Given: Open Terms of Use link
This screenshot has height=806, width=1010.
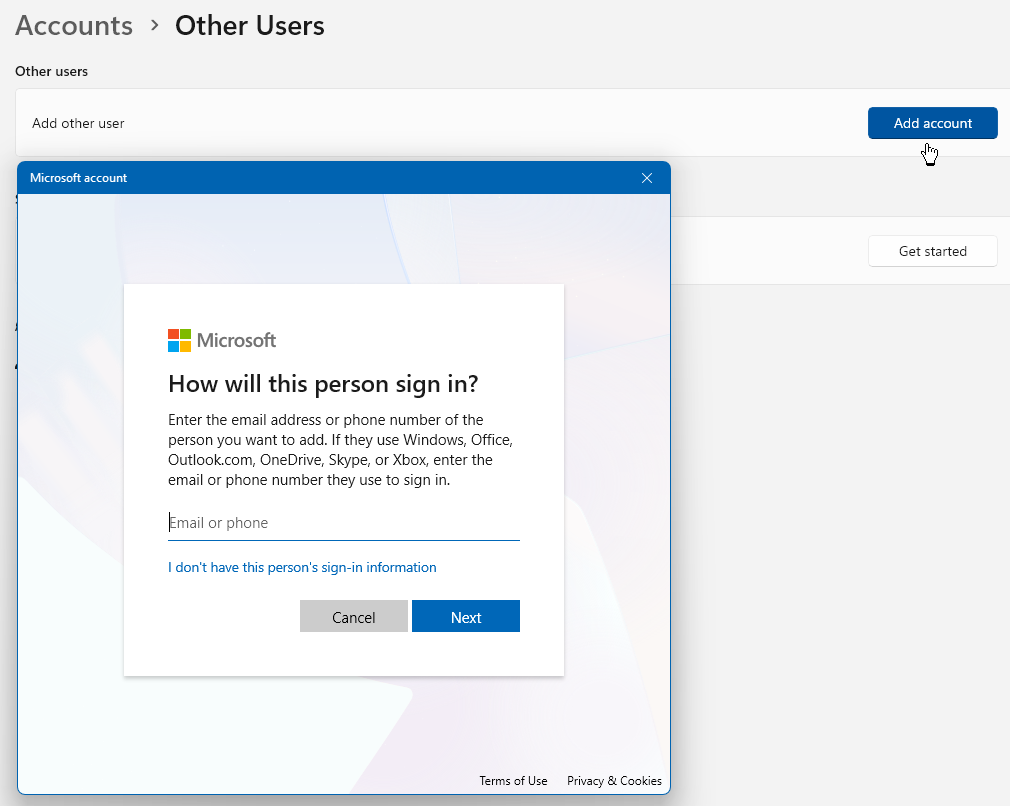Looking at the screenshot, I should (x=513, y=780).
